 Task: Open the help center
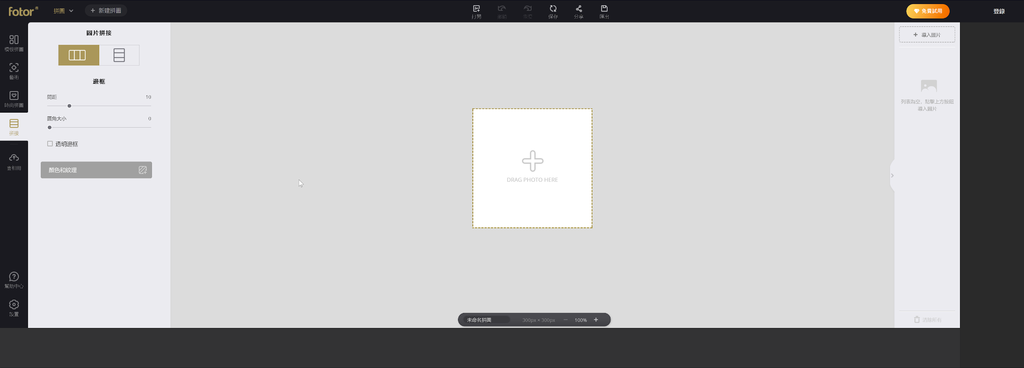point(14,280)
